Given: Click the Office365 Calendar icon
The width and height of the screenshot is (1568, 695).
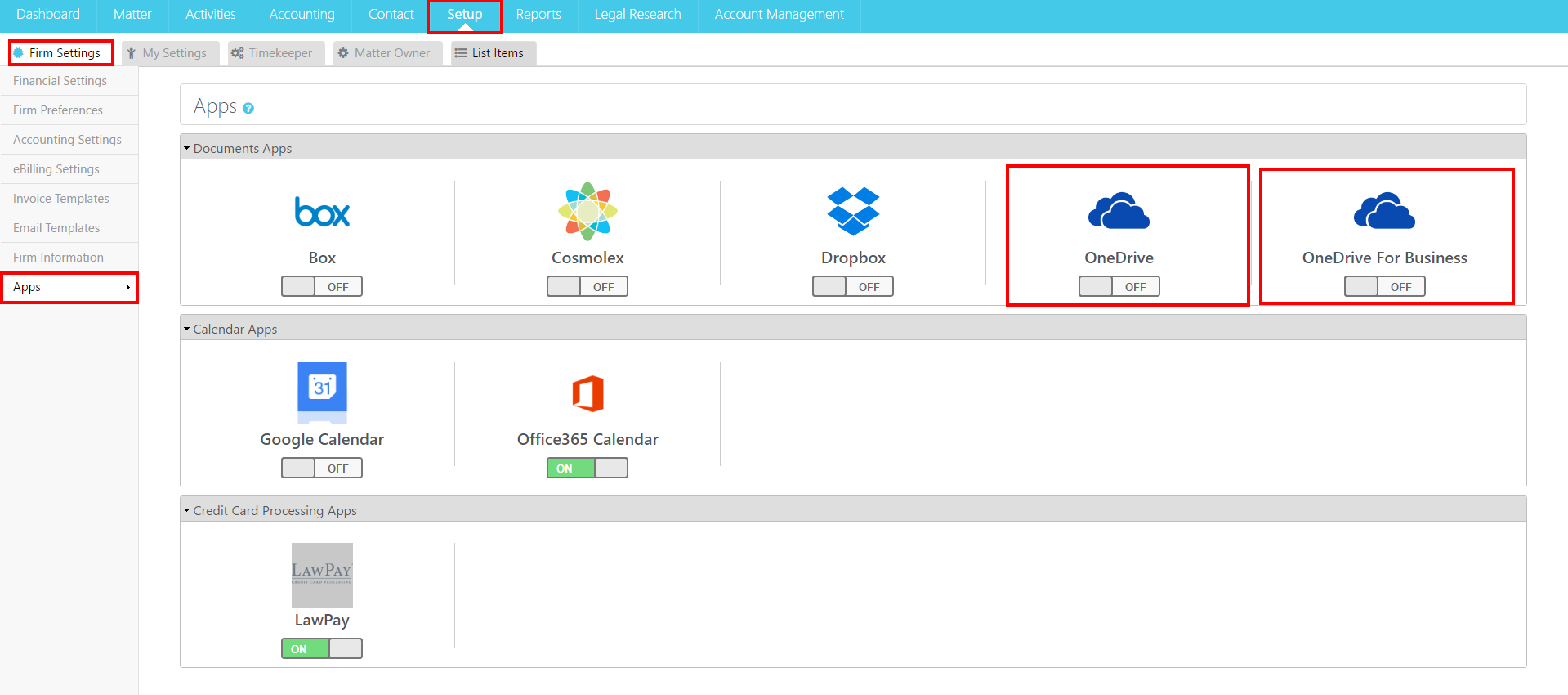Looking at the screenshot, I should tap(587, 393).
